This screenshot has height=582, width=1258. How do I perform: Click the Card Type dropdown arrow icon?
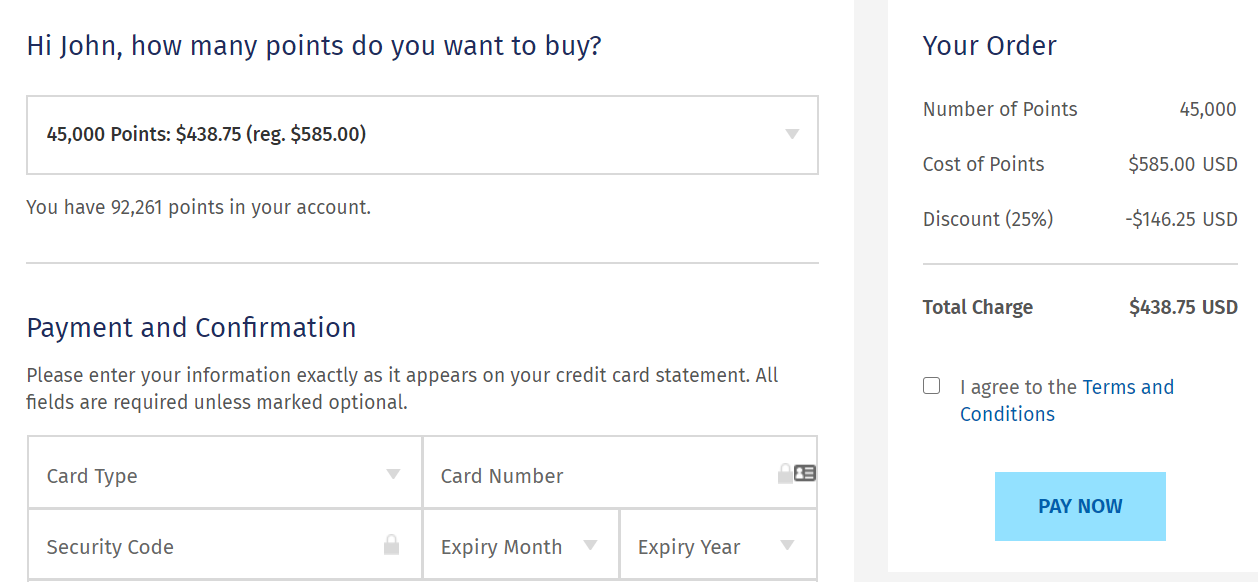tap(394, 472)
